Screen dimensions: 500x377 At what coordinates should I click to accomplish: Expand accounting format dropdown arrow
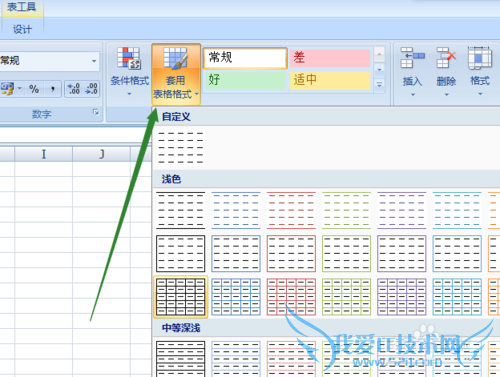(20, 89)
